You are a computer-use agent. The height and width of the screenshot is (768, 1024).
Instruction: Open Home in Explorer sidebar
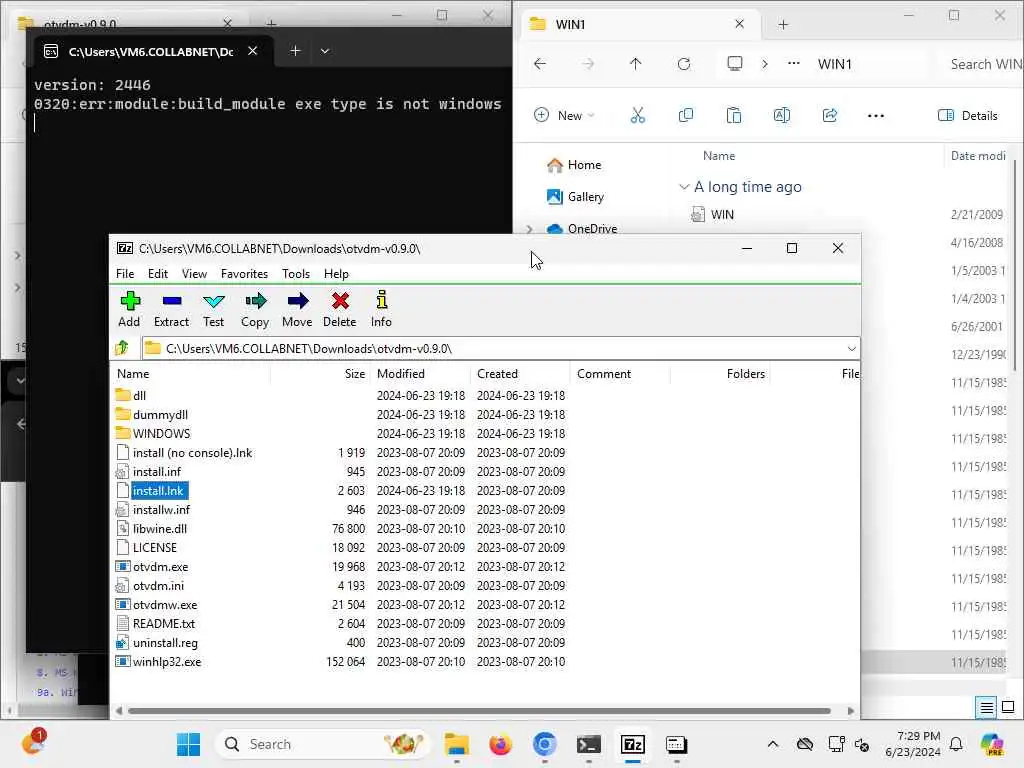[x=575, y=165]
